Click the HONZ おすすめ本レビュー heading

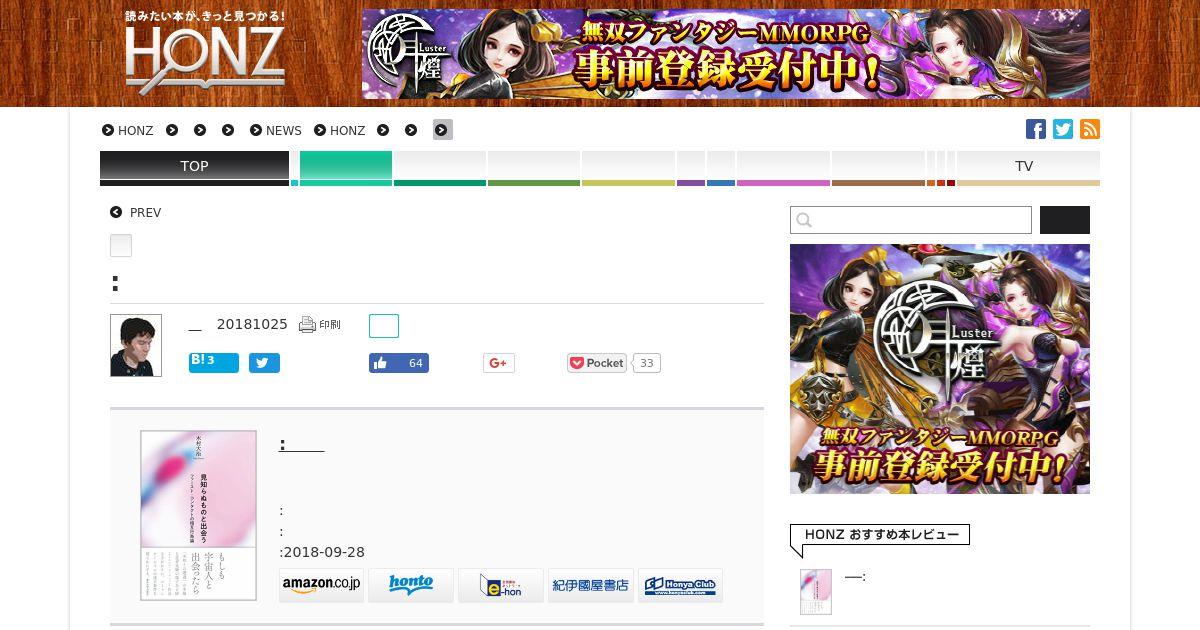[881, 535]
